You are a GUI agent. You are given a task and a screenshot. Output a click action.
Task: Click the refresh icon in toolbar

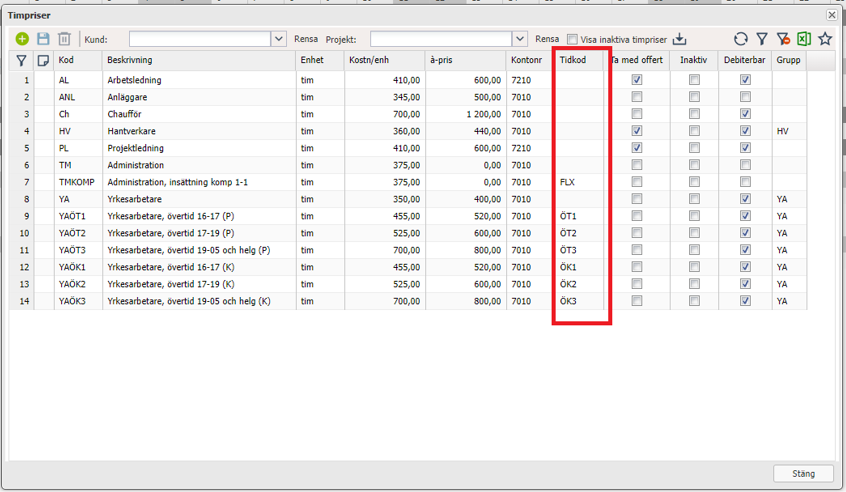[x=740, y=39]
